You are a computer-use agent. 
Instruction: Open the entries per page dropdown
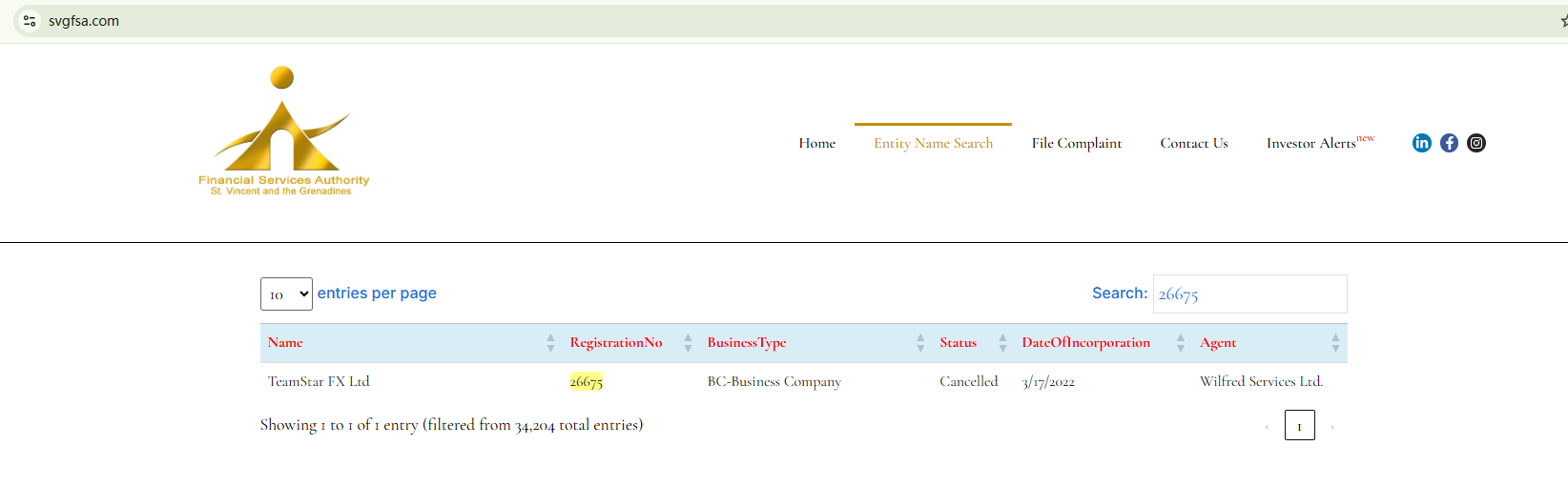pyautogui.click(x=286, y=294)
